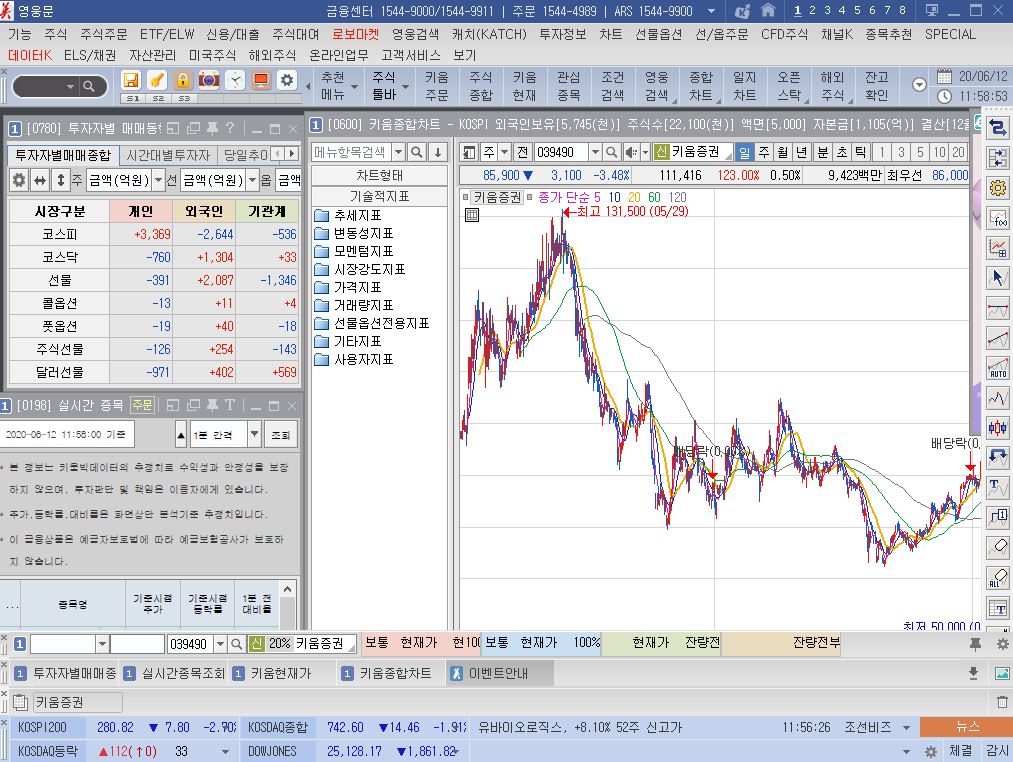The height and width of the screenshot is (762, 1013).
Task: Click the 관심종목 toolbar button
Action: [569, 87]
